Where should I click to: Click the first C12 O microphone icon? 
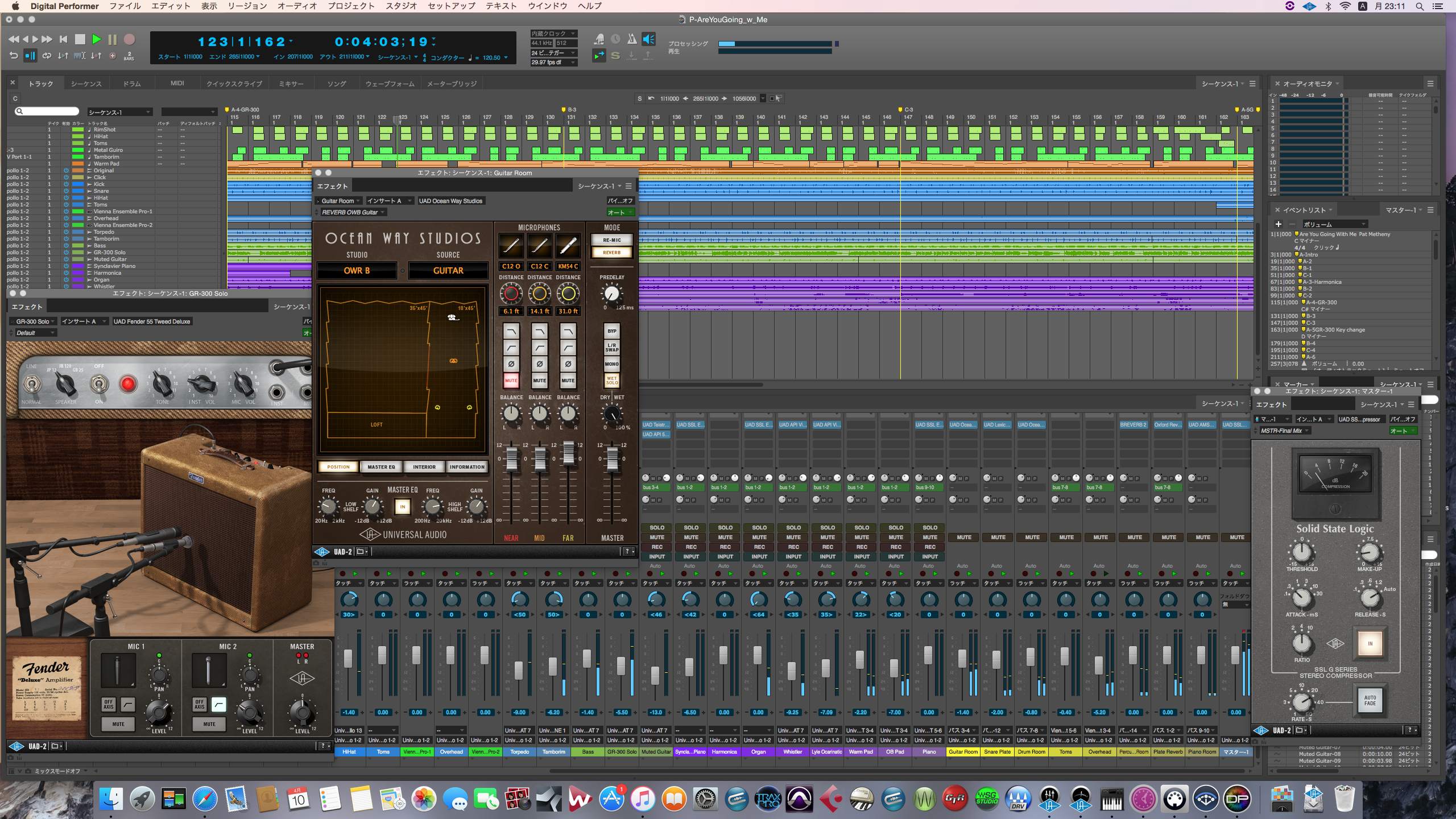511,246
